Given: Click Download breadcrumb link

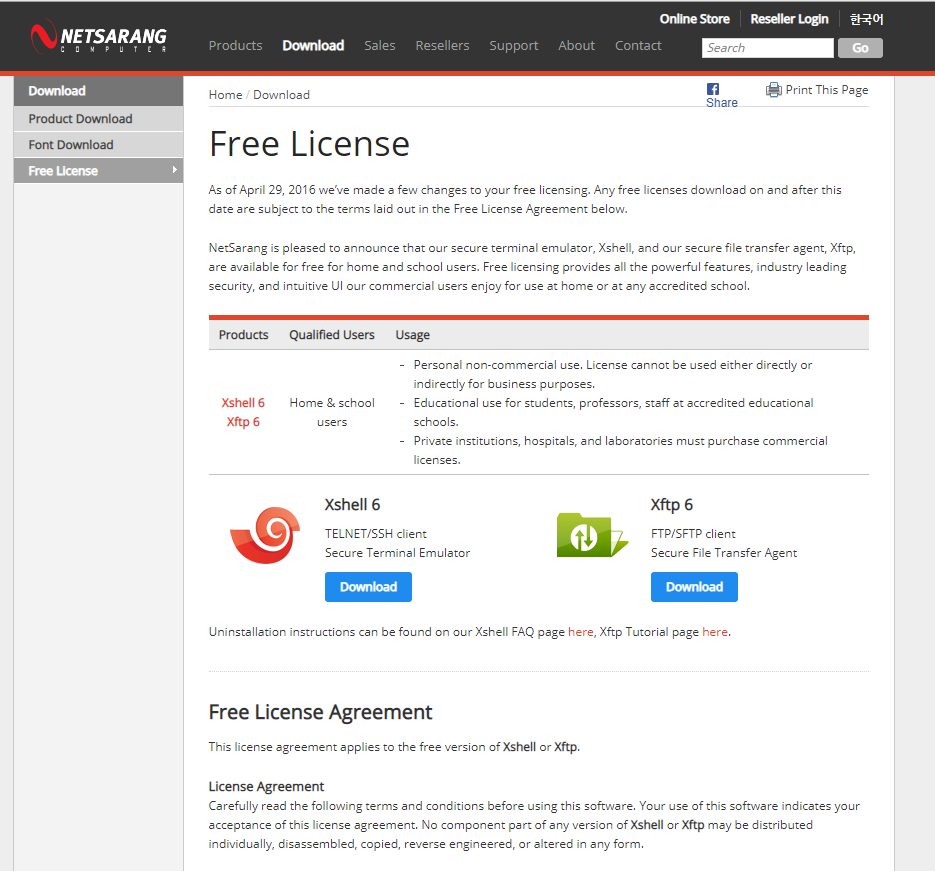Looking at the screenshot, I should click(281, 95).
